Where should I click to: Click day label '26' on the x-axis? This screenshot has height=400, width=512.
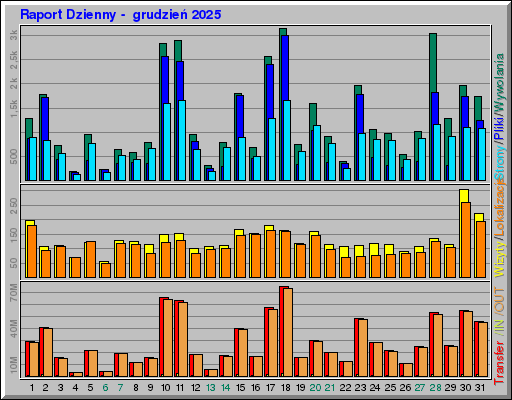tap(405, 388)
